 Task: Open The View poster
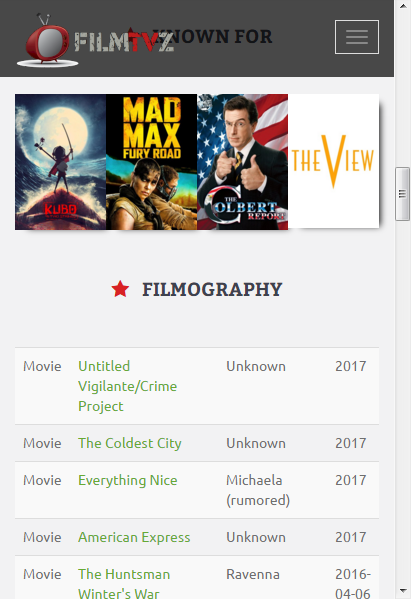coord(333,161)
